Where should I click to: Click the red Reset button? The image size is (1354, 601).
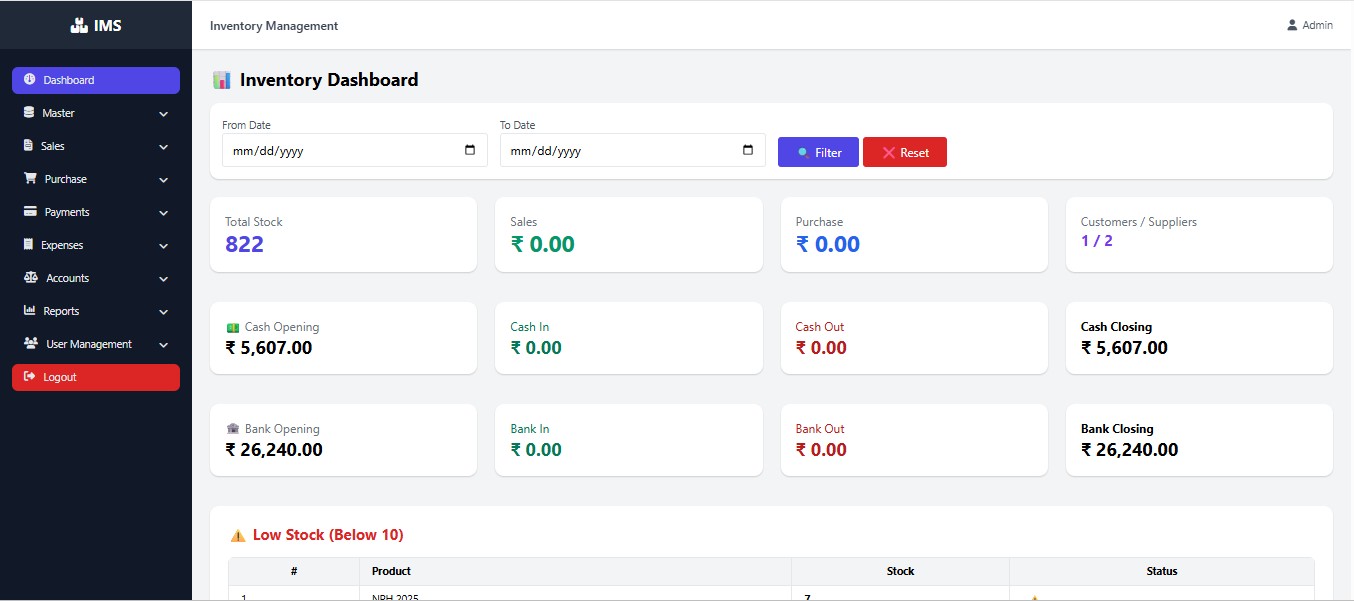[x=904, y=153]
